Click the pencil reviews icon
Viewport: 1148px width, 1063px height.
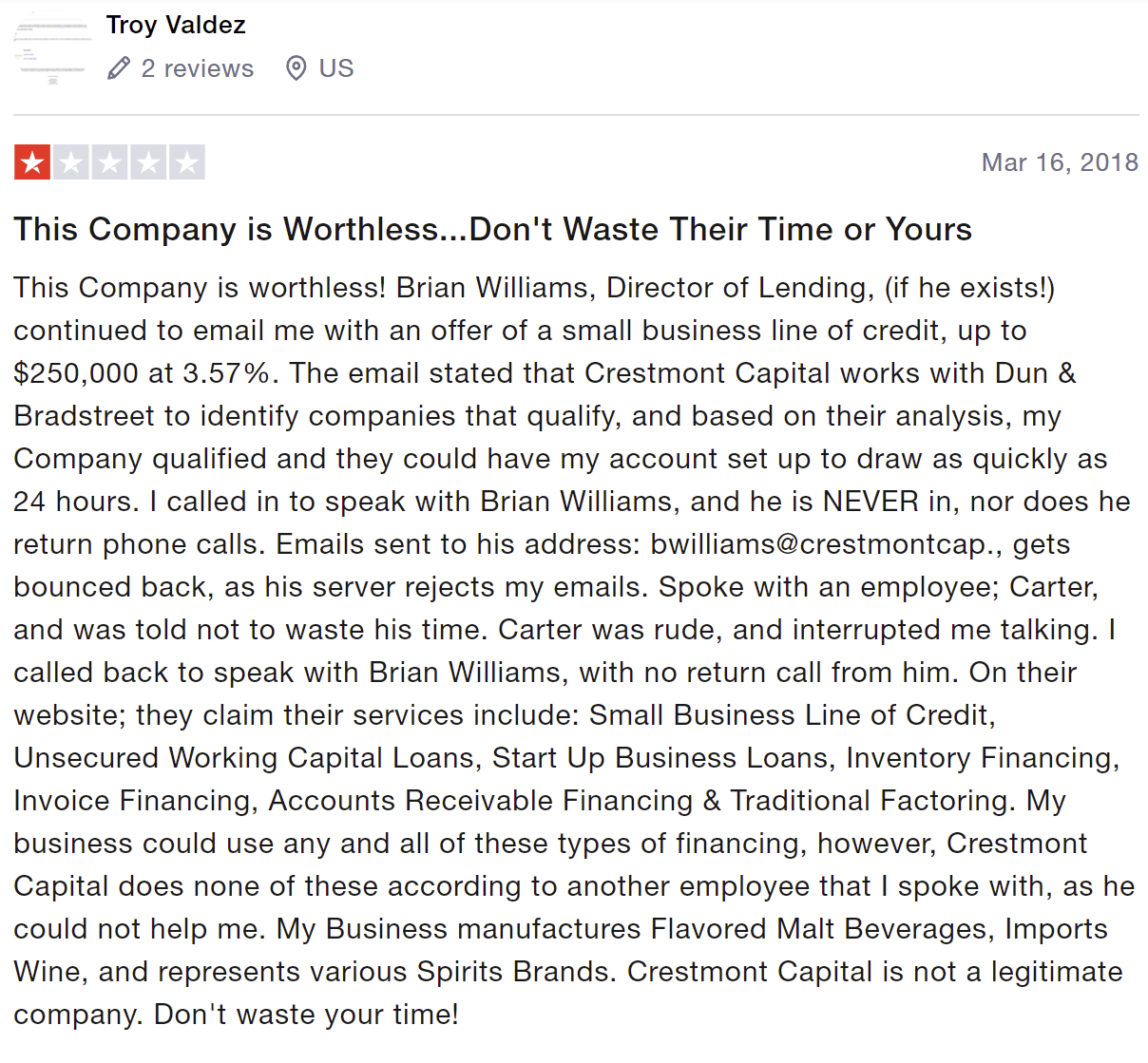click(x=119, y=68)
